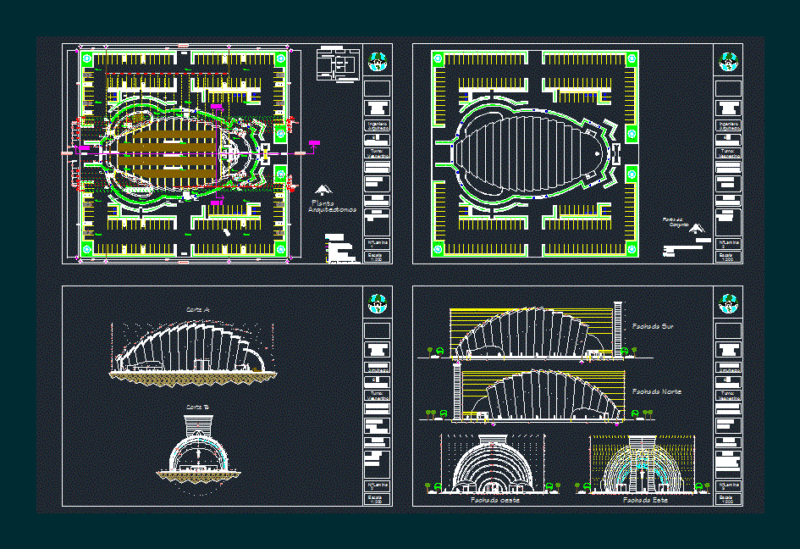800x549 pixels.
Task: Click the Escala cell on the architectural plan sheet
Action: point(377,257)
